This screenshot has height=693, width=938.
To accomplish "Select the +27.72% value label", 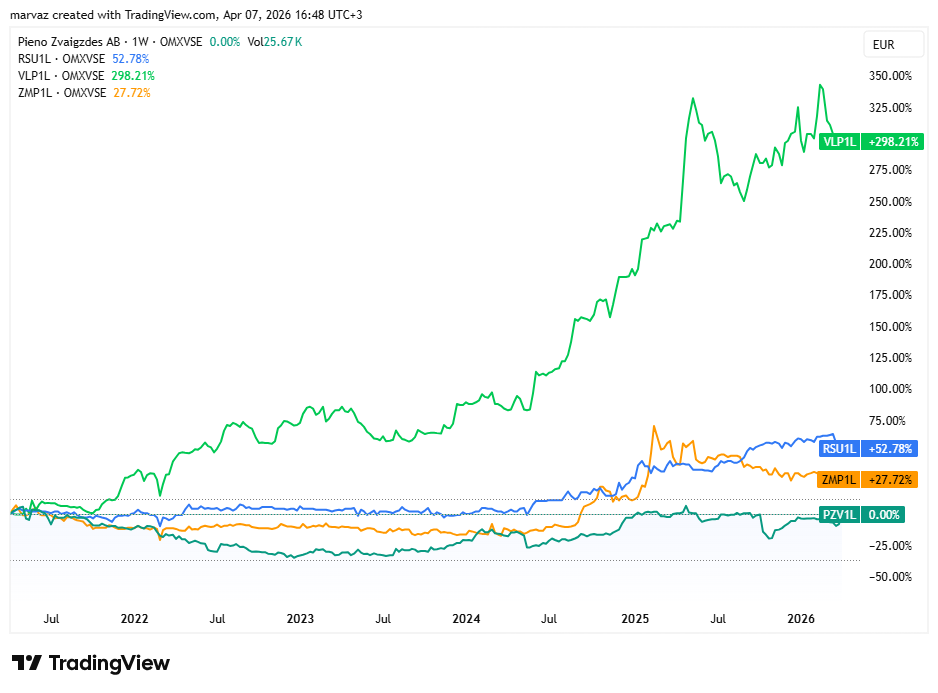I will point(890,480).
